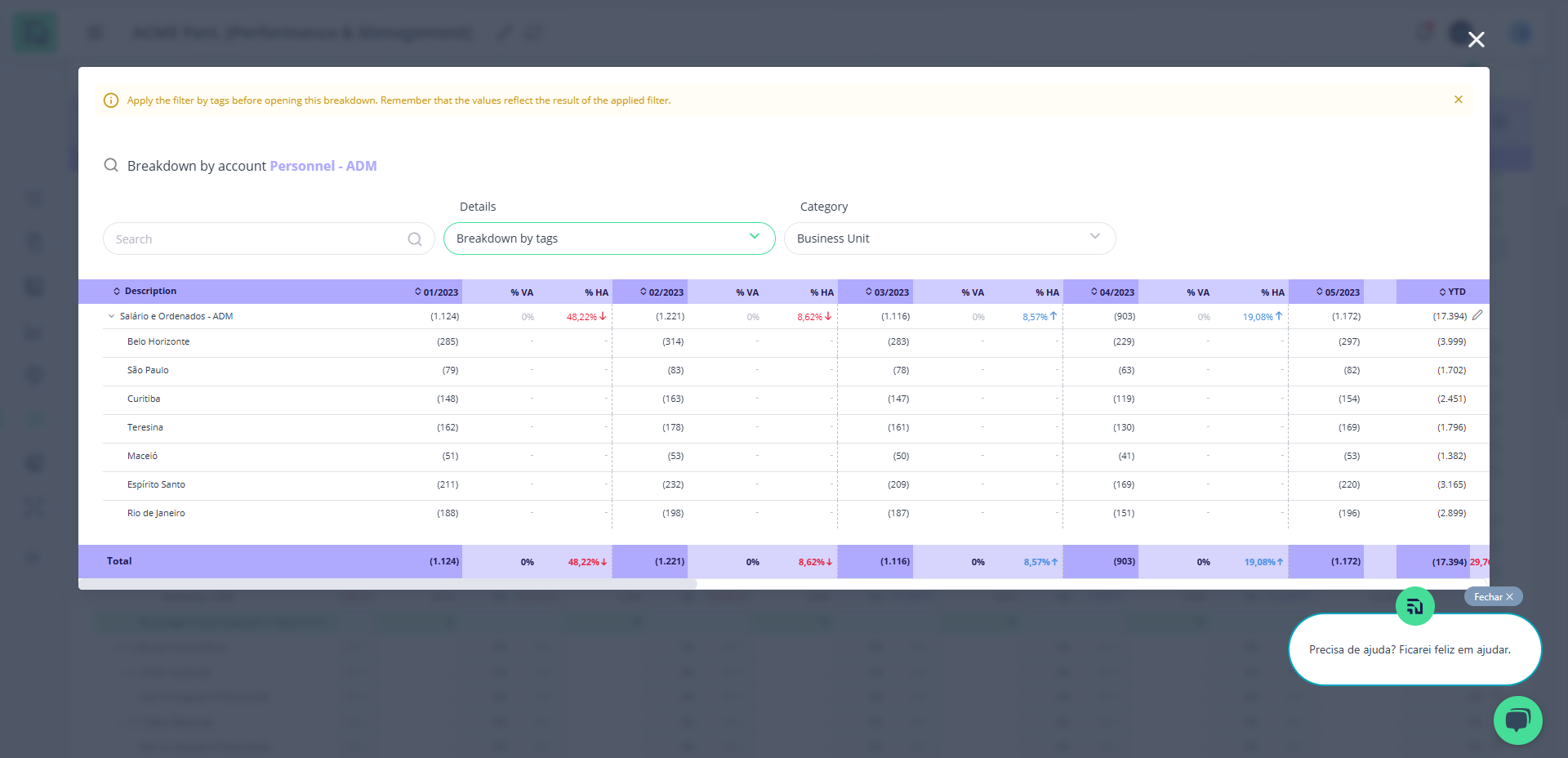This screenshot has height=758, width=1568.
Task: Click the YTD total (17.394) in Total row
Action: pos(1449,562)
